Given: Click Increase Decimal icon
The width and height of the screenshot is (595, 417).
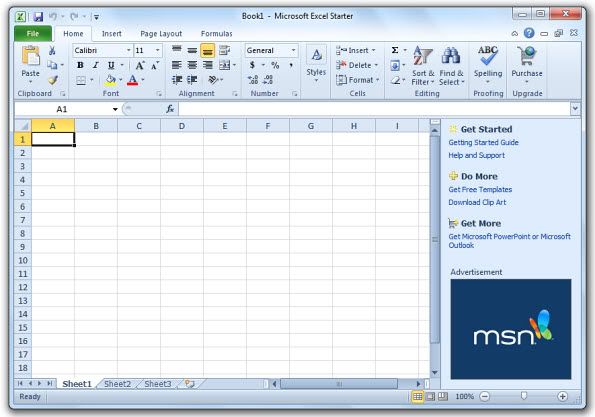Looking at the screenshot, I should click(x=253, y=80).
